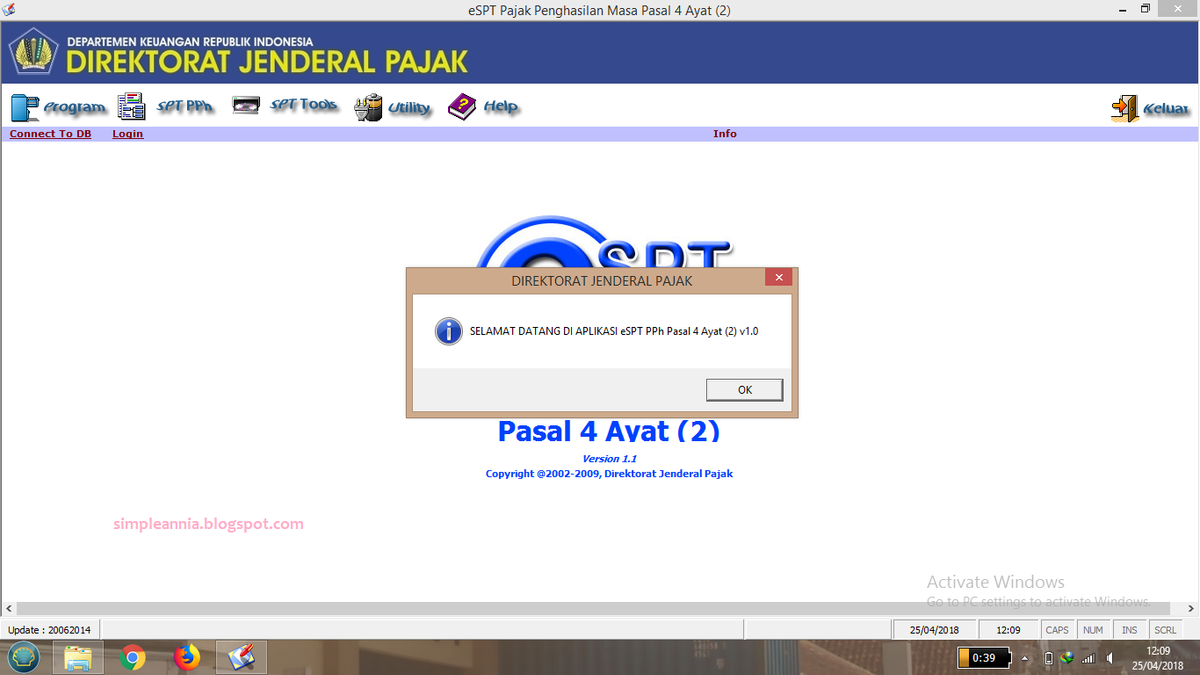The height and width of the screenshot is (675, 1200).
Task: Click the Connect To DB link
Action: 50,134
